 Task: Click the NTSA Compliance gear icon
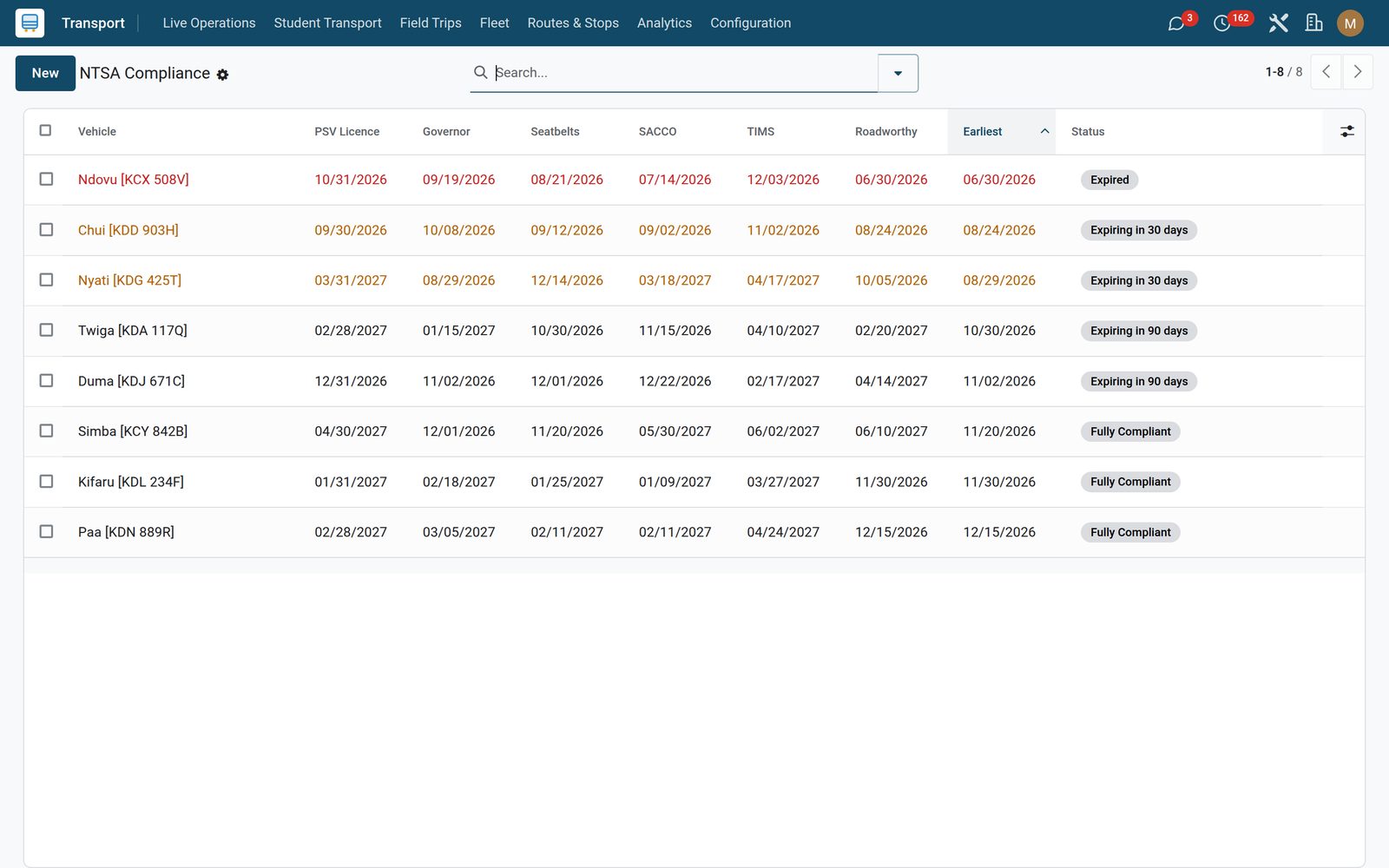222,75
